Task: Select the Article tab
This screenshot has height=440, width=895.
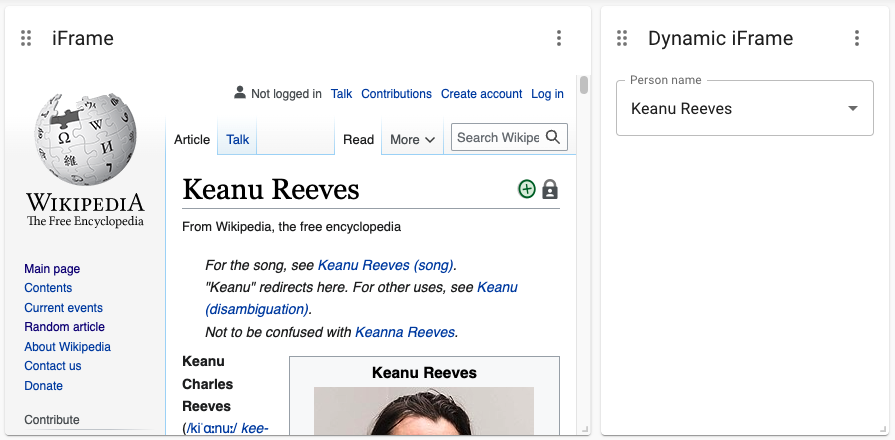Action: point(192,139)
